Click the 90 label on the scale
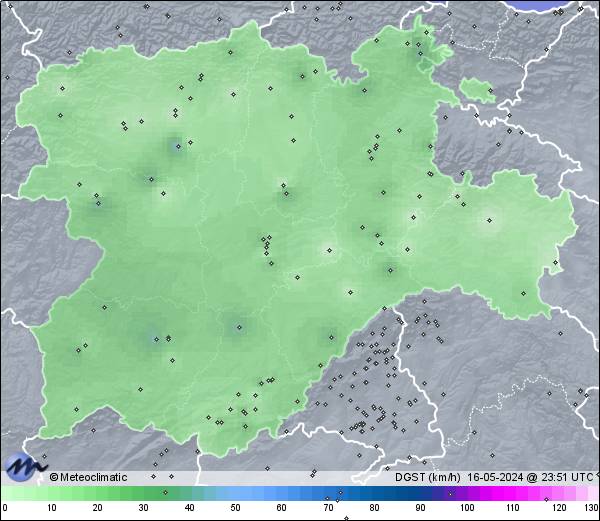Image resolution: width=600 pixels, height=521 pixels. (x=420, y=508)
